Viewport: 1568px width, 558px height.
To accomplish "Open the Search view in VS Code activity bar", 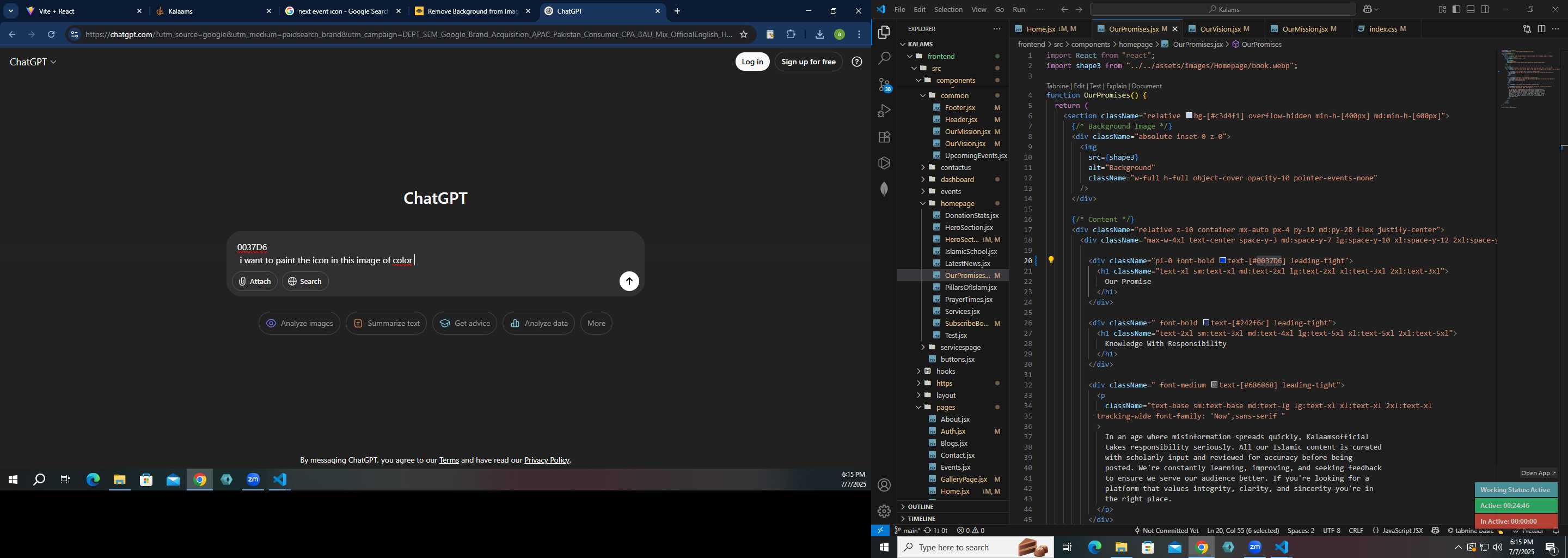I will 884,58.
